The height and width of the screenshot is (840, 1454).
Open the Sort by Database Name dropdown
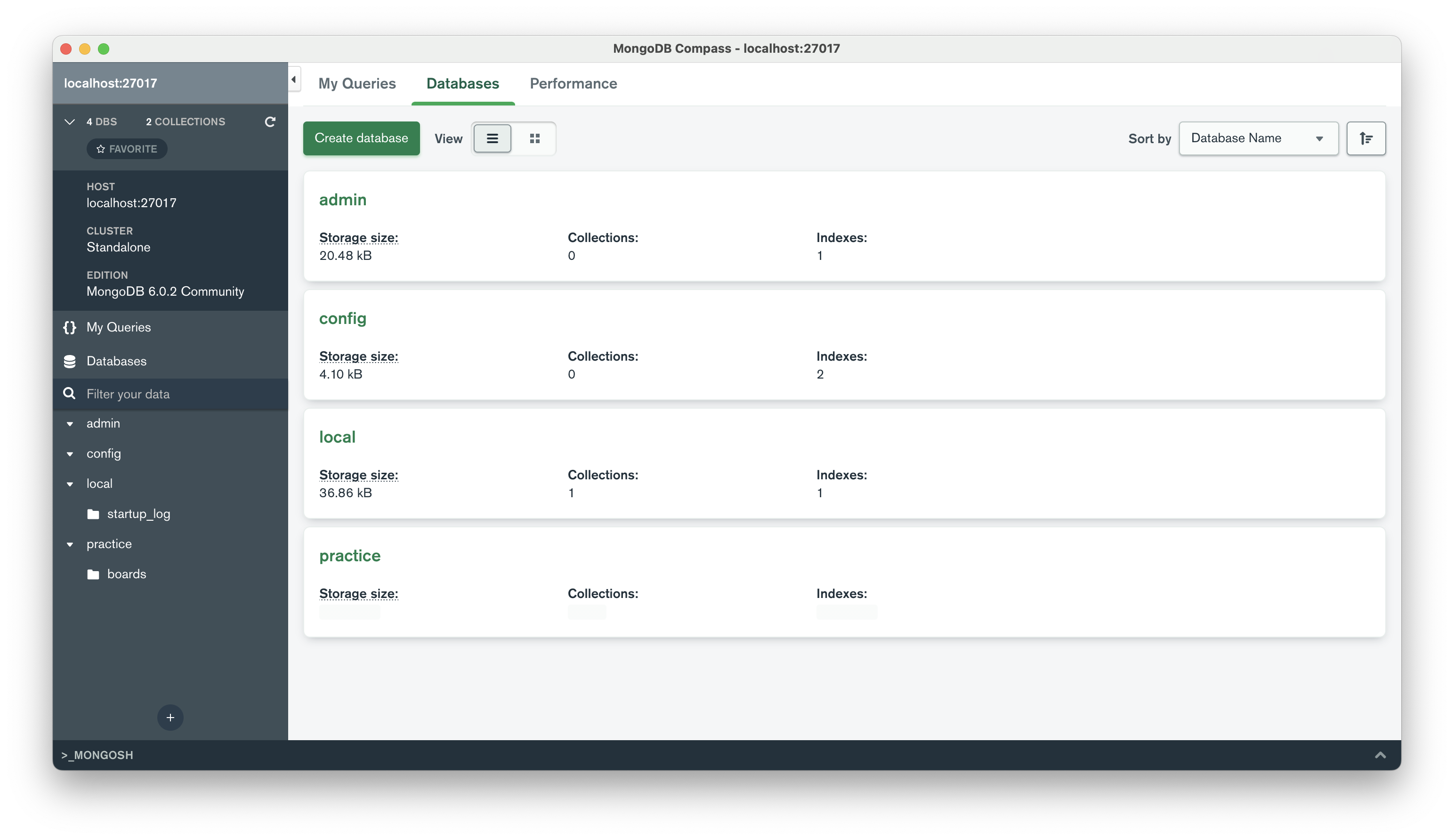[1258, 138]
